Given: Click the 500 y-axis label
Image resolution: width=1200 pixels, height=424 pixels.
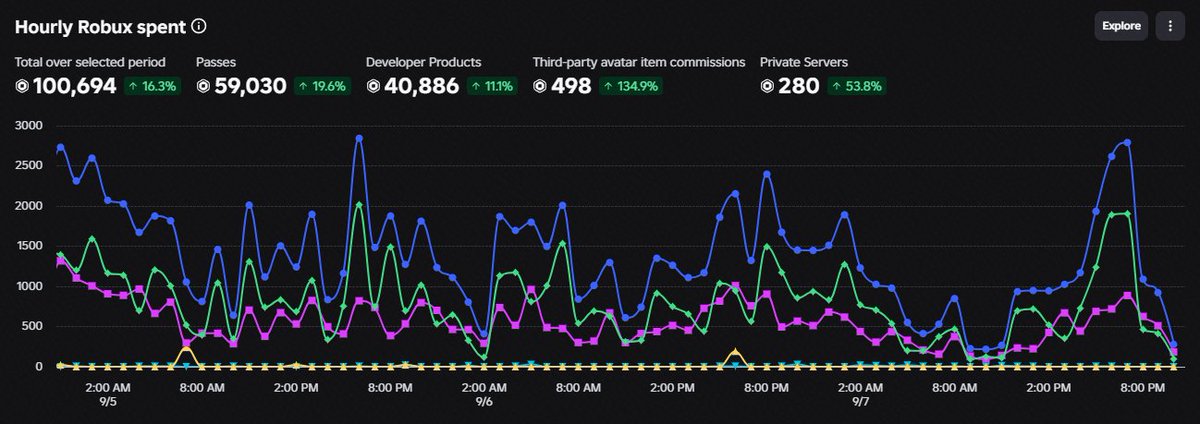Looking at the screenshot, I should [31, 326].
